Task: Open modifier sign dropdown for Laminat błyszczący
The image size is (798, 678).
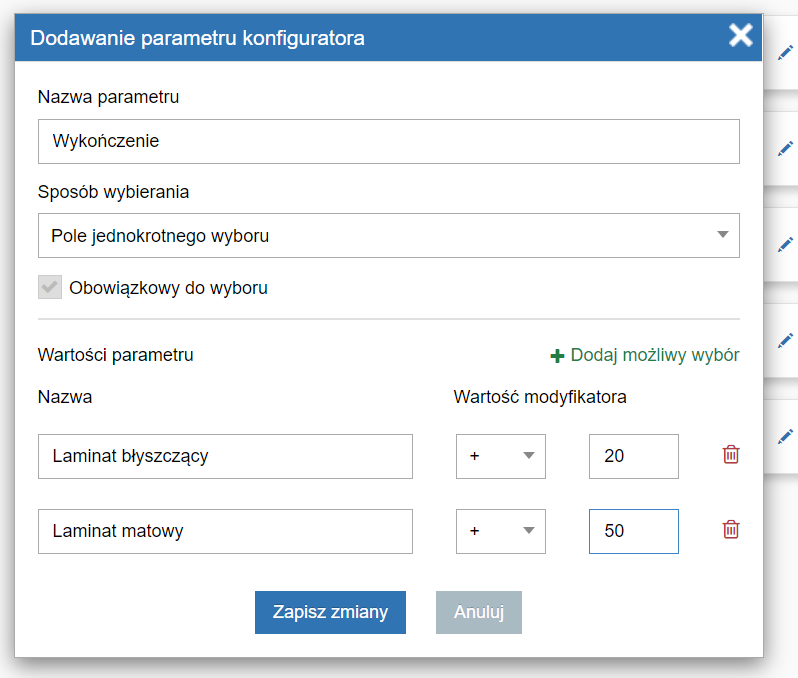Action: [x=501, y=456]
